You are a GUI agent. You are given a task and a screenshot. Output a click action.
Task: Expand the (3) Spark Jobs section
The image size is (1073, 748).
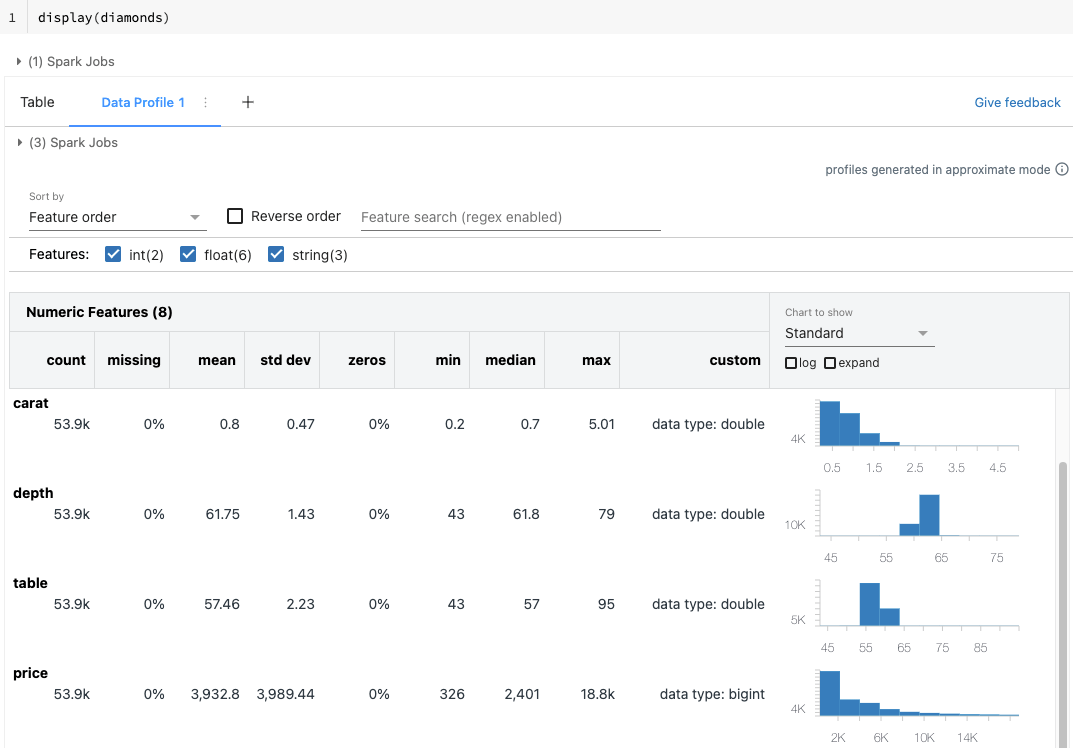tap(20, 142)
